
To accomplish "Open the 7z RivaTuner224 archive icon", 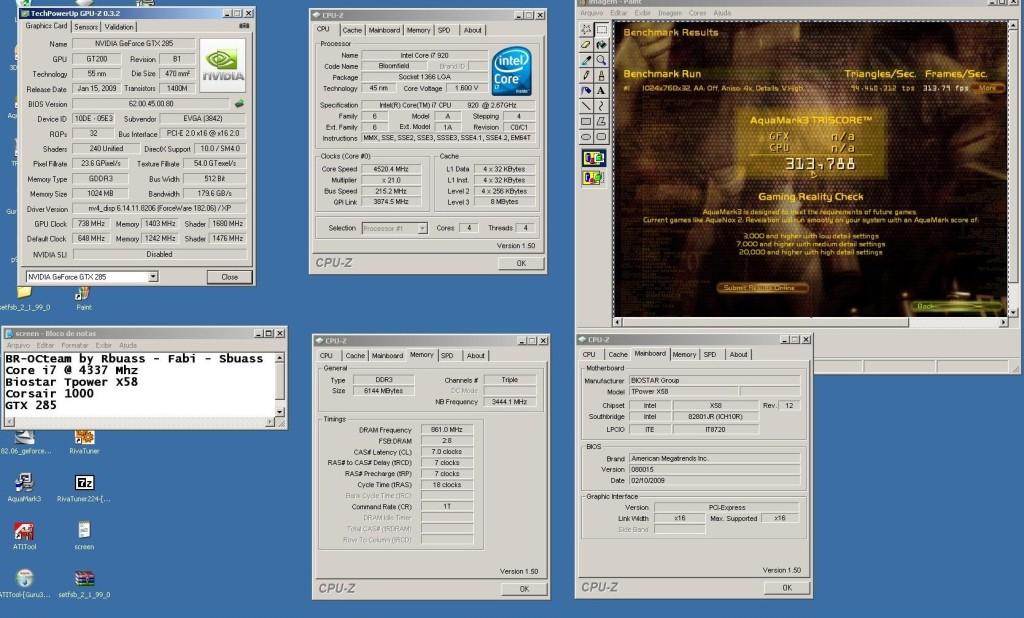I will (x=84, y=488).
